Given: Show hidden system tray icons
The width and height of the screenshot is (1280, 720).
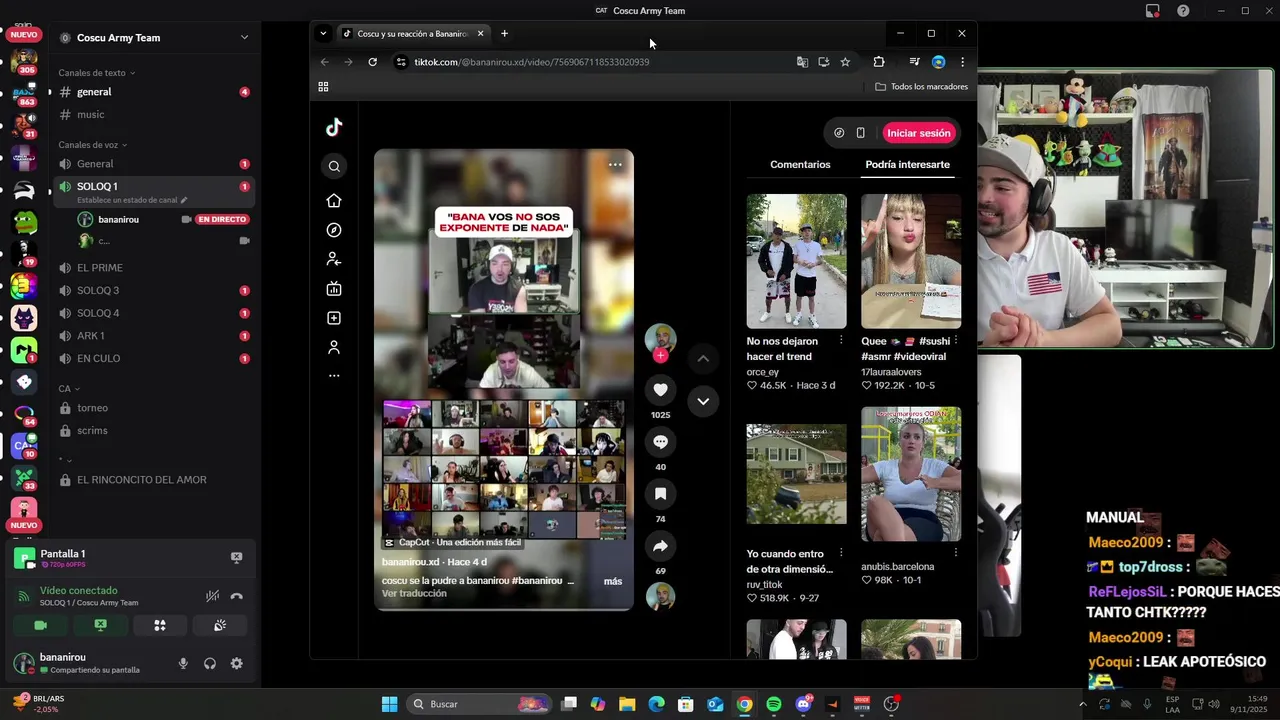Looking at the screenshot, I should coord(1082,704).
